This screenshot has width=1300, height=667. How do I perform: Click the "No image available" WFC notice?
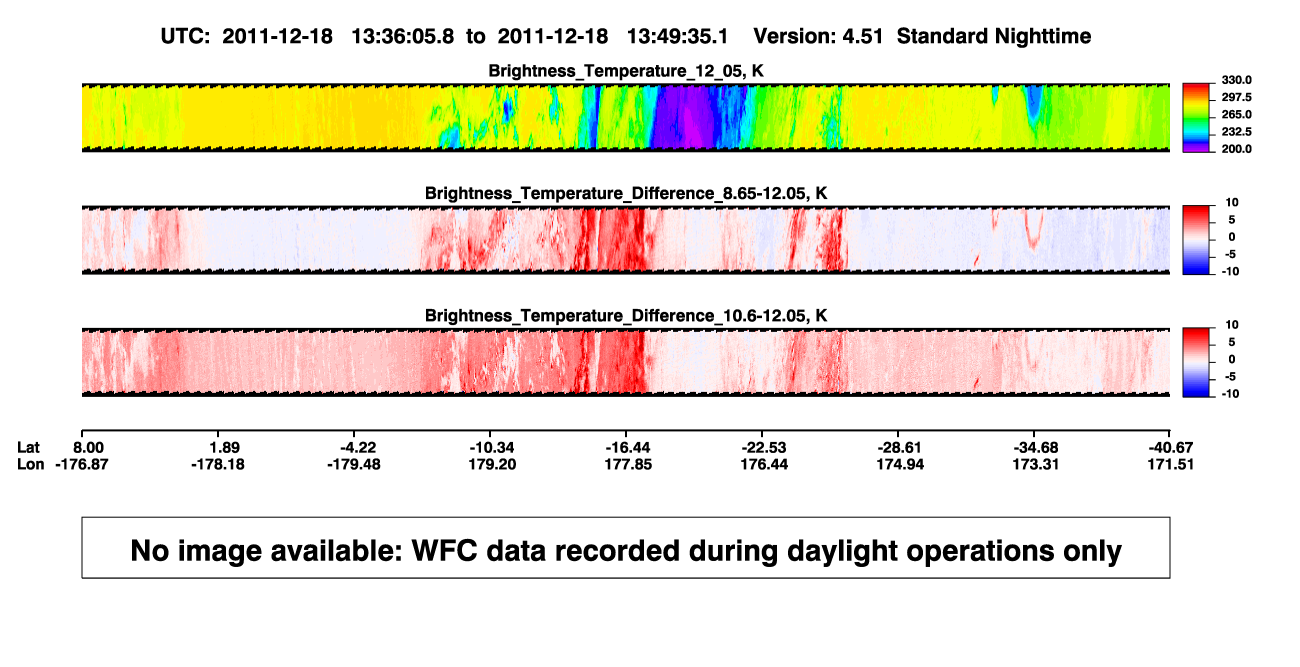point(626,547)
